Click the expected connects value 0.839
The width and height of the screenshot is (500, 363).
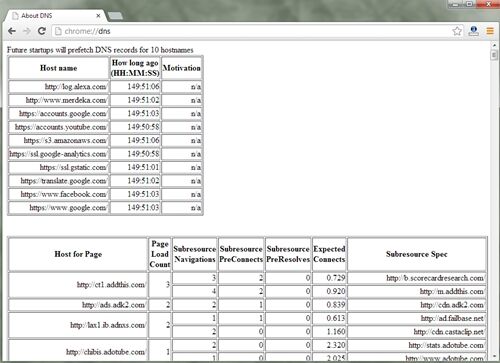pyautogui.click(x=329, y=305)
